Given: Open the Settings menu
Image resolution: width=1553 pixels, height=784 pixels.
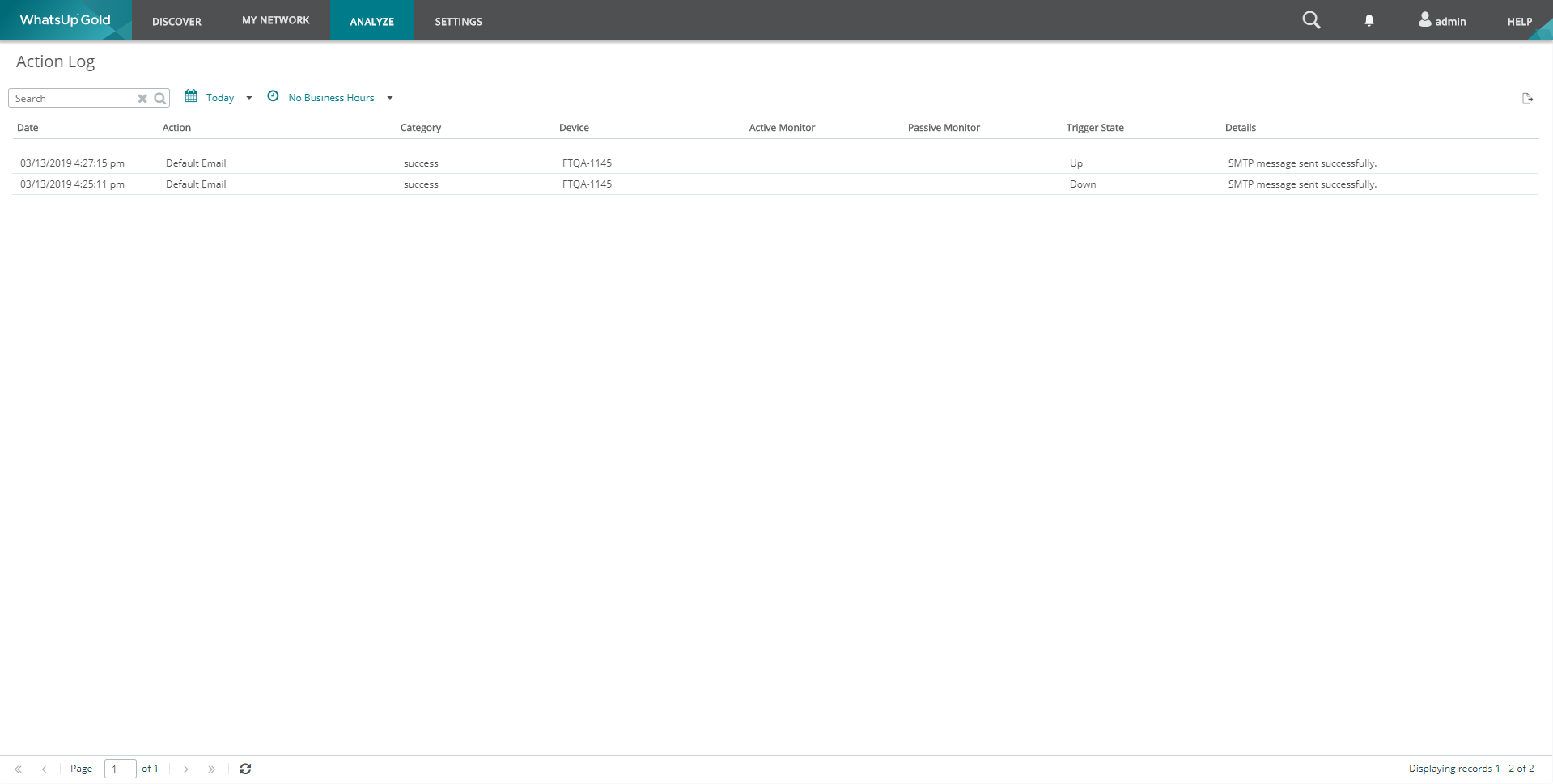Looking at the screenshot, I should pyautogui.click(x=458, y=22).
